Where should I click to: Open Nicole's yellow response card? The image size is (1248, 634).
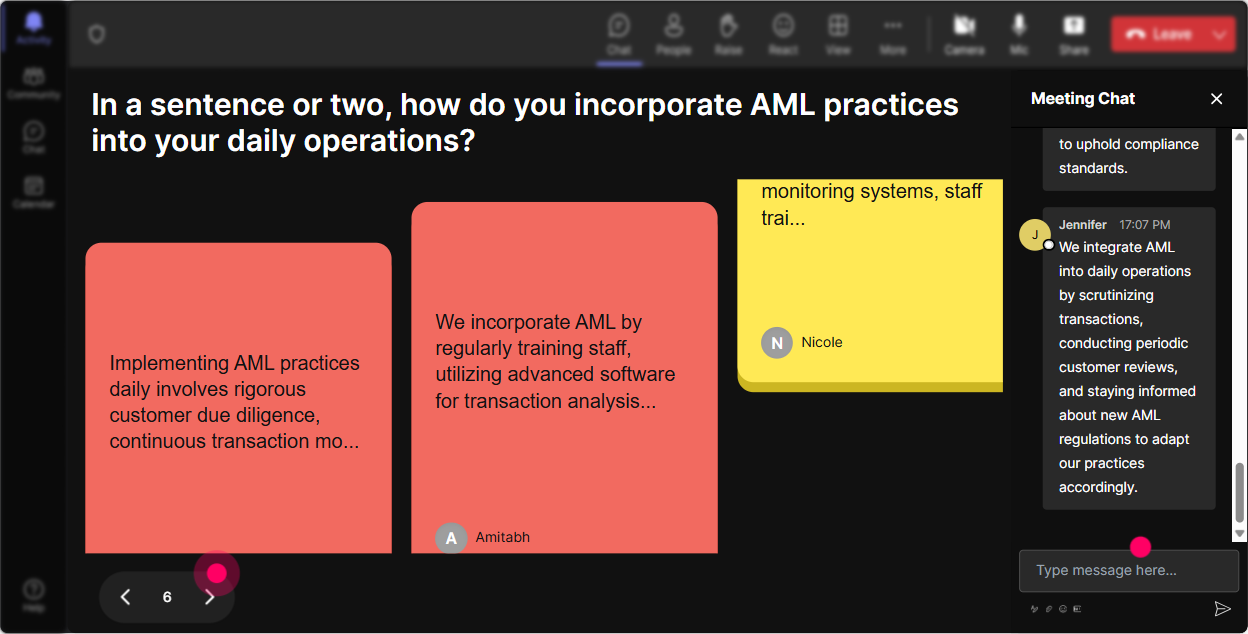(870, 285)
